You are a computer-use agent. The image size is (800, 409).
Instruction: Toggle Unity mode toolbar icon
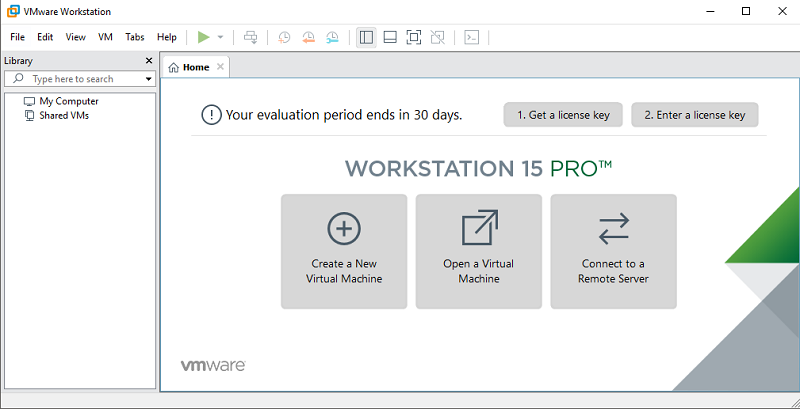pos(438,37)
